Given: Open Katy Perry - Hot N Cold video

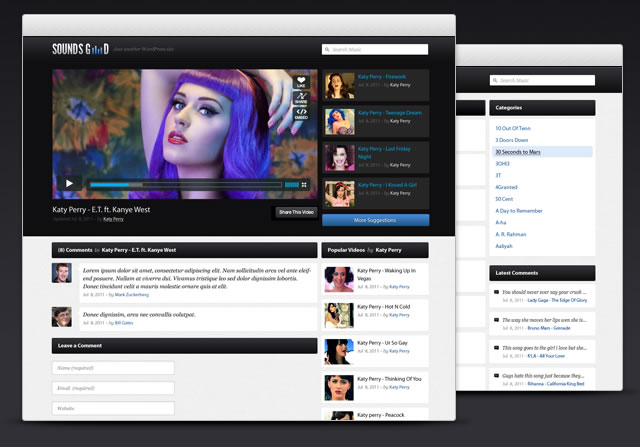Looking at the screenshot, I should tap(384, 307).
